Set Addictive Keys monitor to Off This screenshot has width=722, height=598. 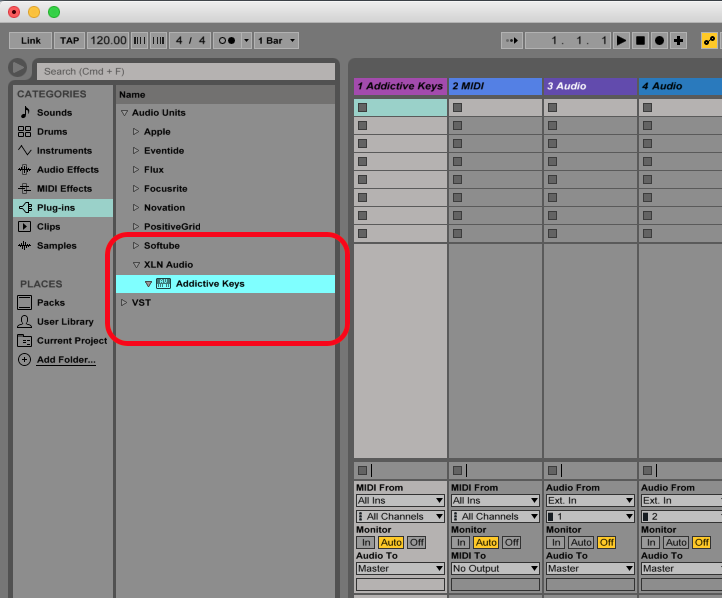tap(417, 542)
